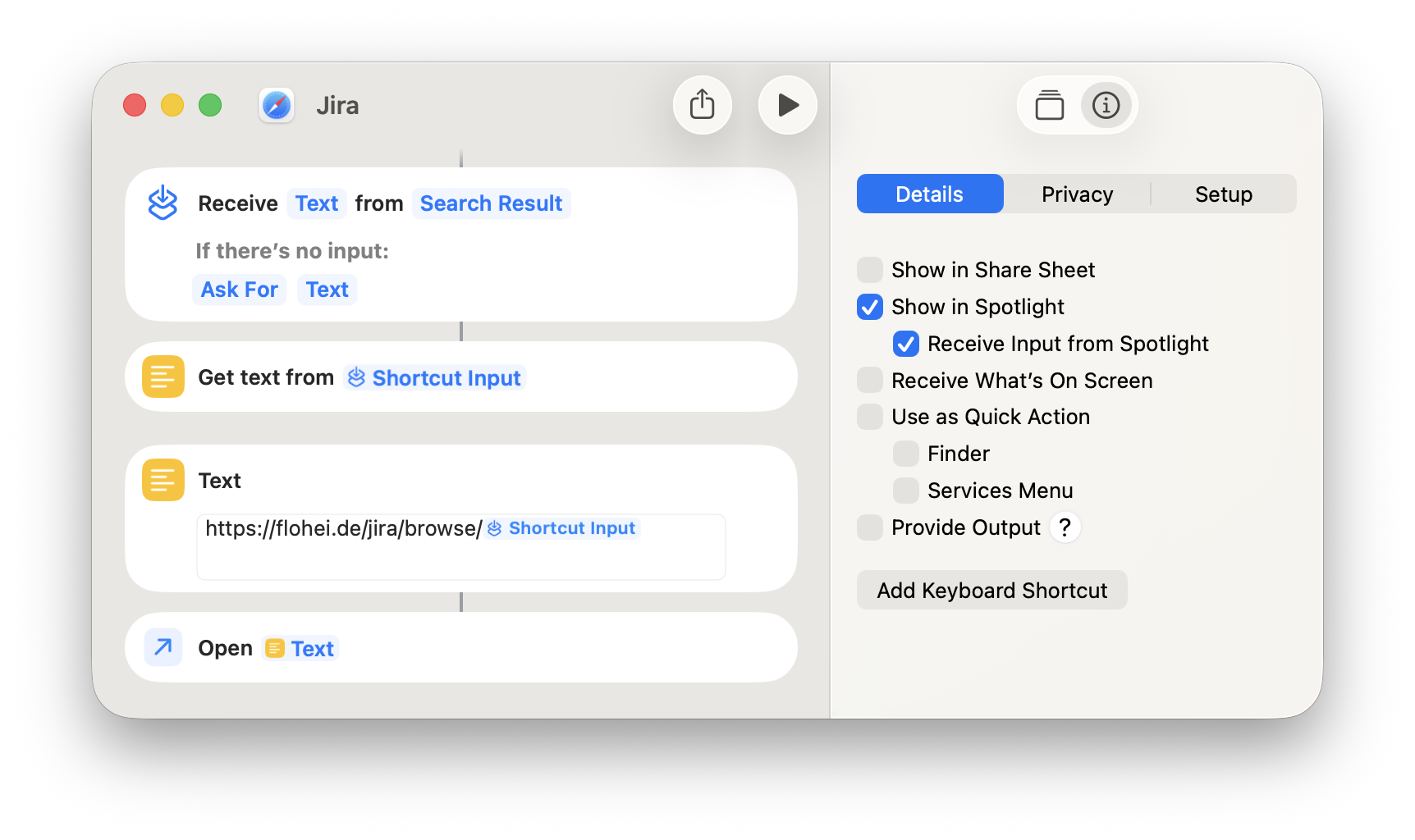Open the share options via the share icon

point(702,105)
